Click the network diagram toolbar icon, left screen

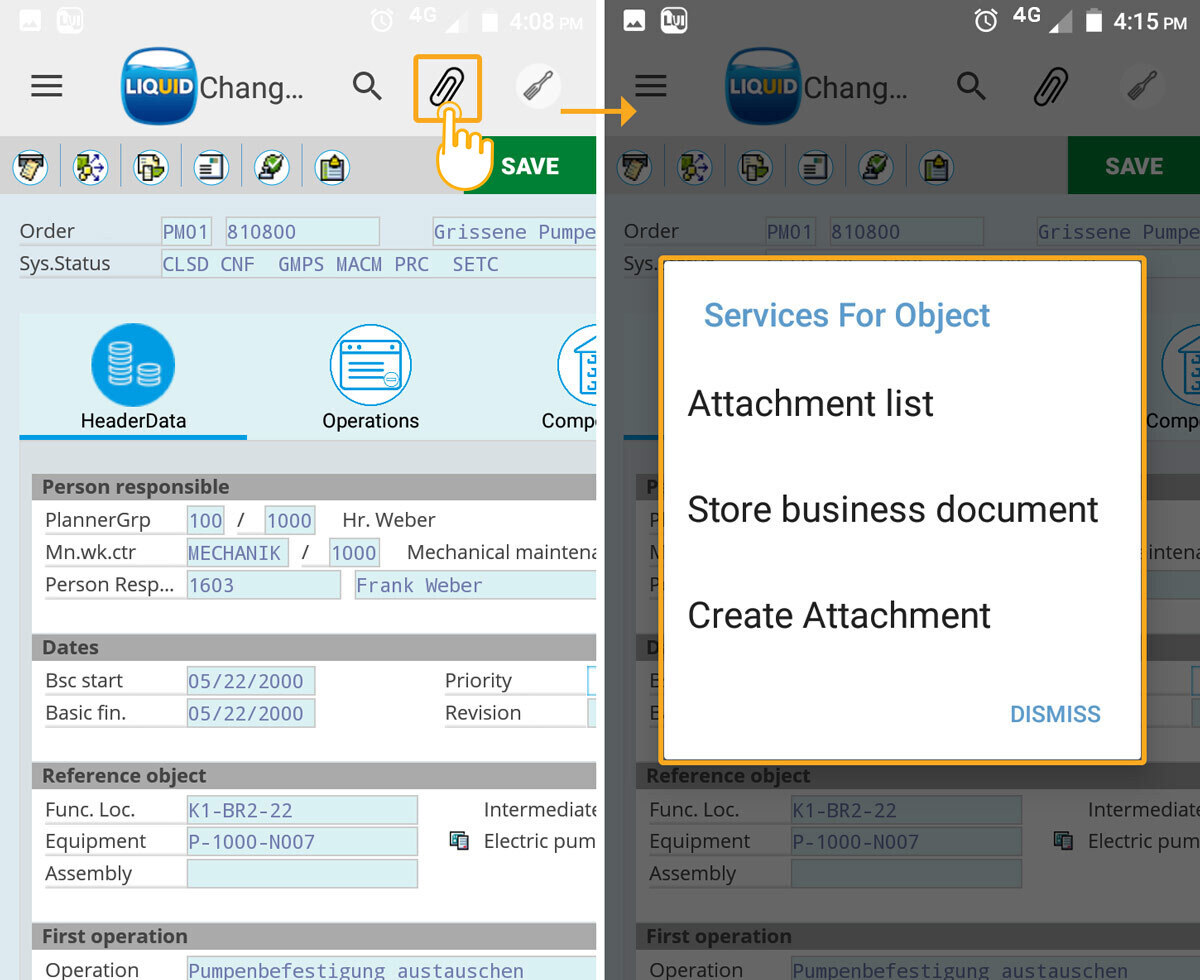coord(90,167)
